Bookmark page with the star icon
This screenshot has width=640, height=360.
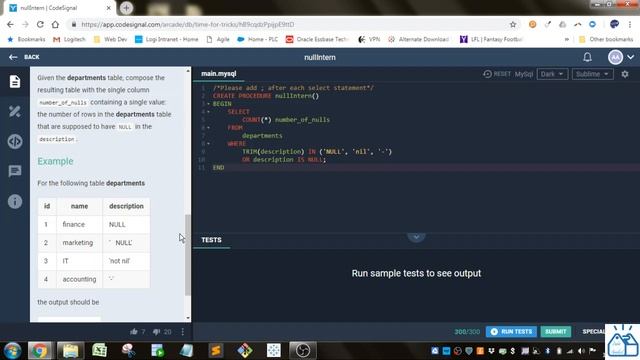(x=513, y=24)
